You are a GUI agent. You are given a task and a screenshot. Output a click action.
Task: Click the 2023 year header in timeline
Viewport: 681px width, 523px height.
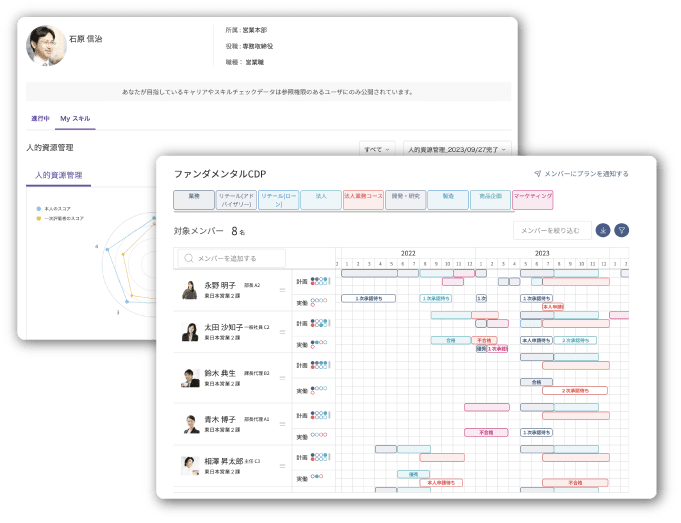click(x=542, y=253)
